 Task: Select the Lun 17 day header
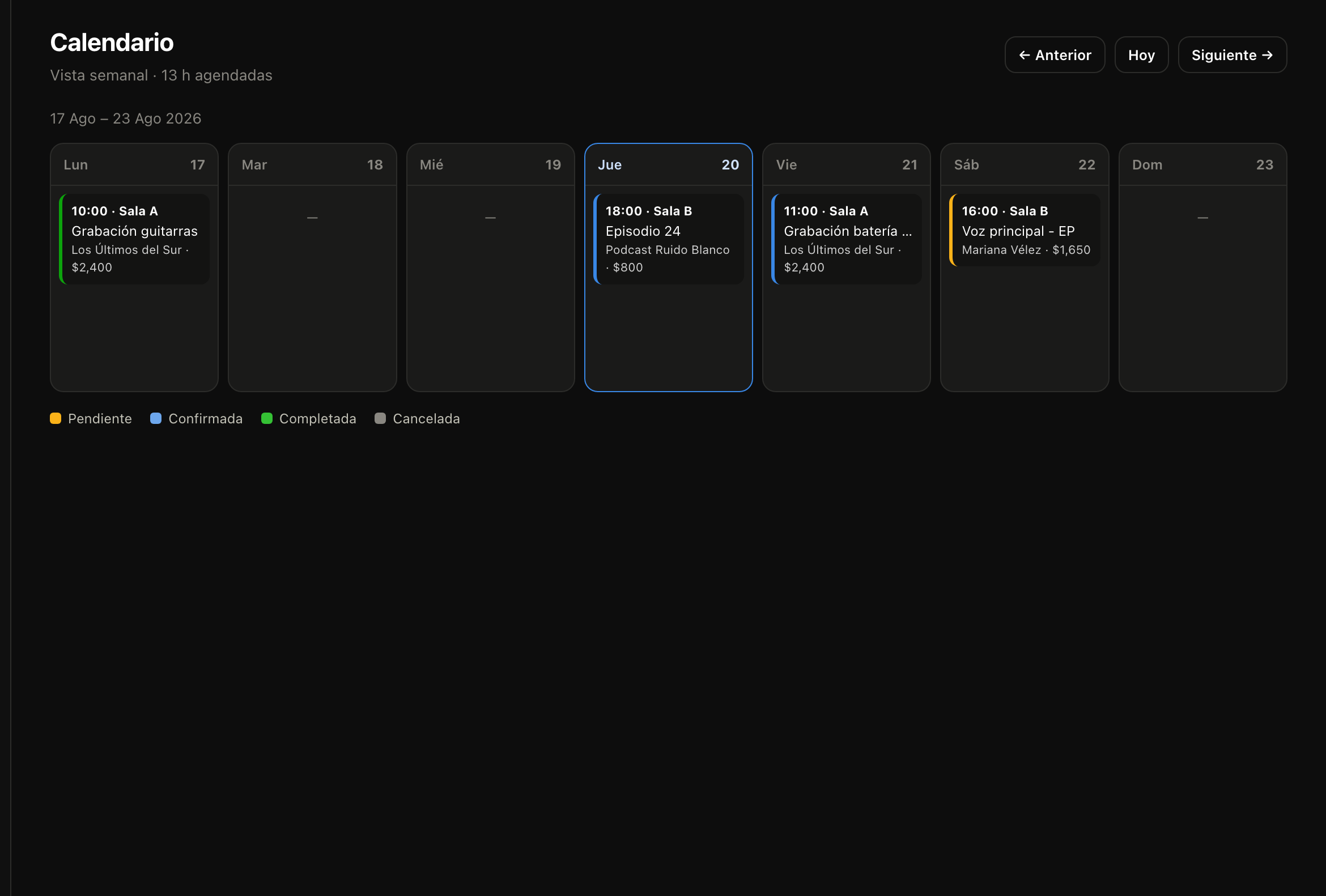pyautogui.click(x=134, y=164)
